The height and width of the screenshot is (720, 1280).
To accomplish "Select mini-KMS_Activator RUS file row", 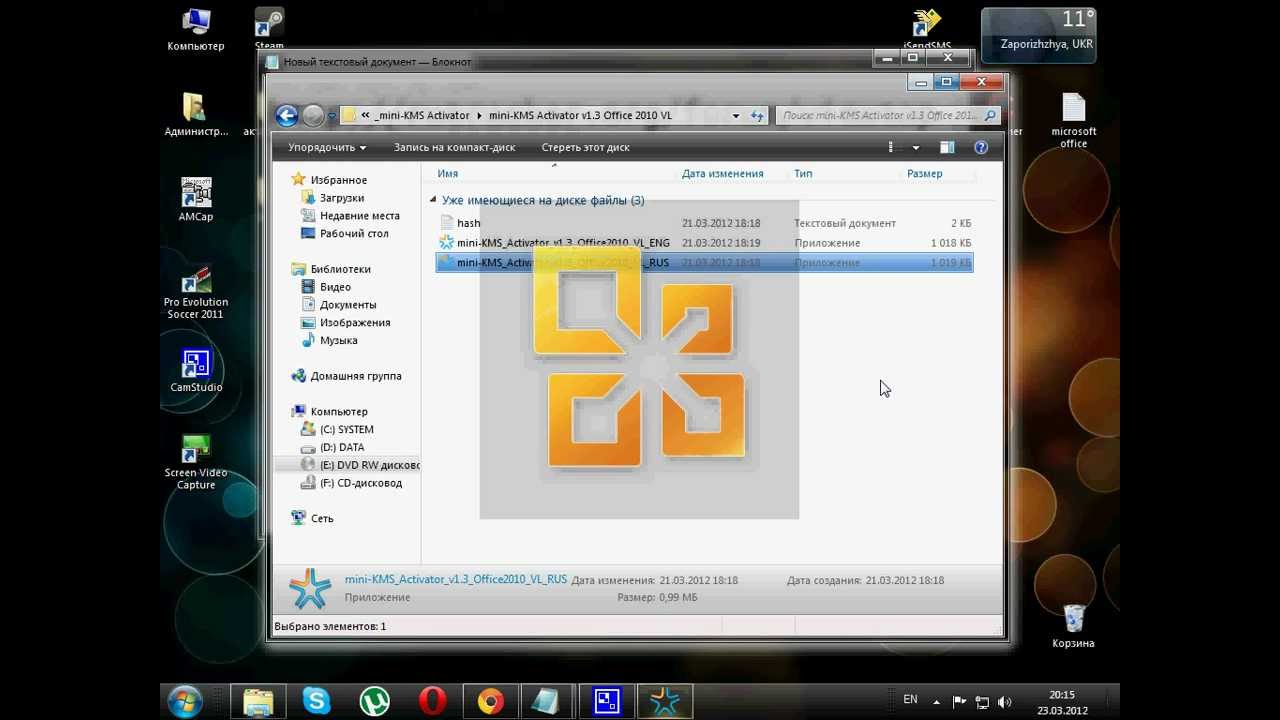I will (704, 263).
